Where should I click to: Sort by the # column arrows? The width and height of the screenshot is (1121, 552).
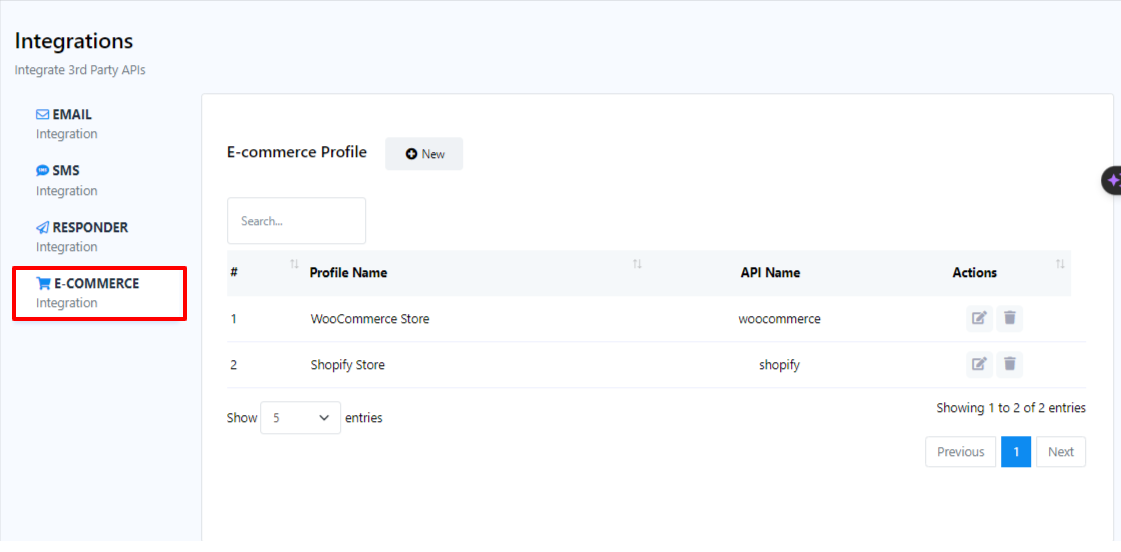(294, 264)
